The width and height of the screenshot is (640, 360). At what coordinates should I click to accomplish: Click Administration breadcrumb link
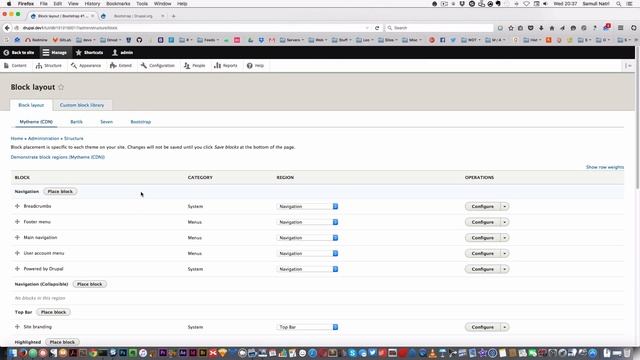(x=44, y=138)
